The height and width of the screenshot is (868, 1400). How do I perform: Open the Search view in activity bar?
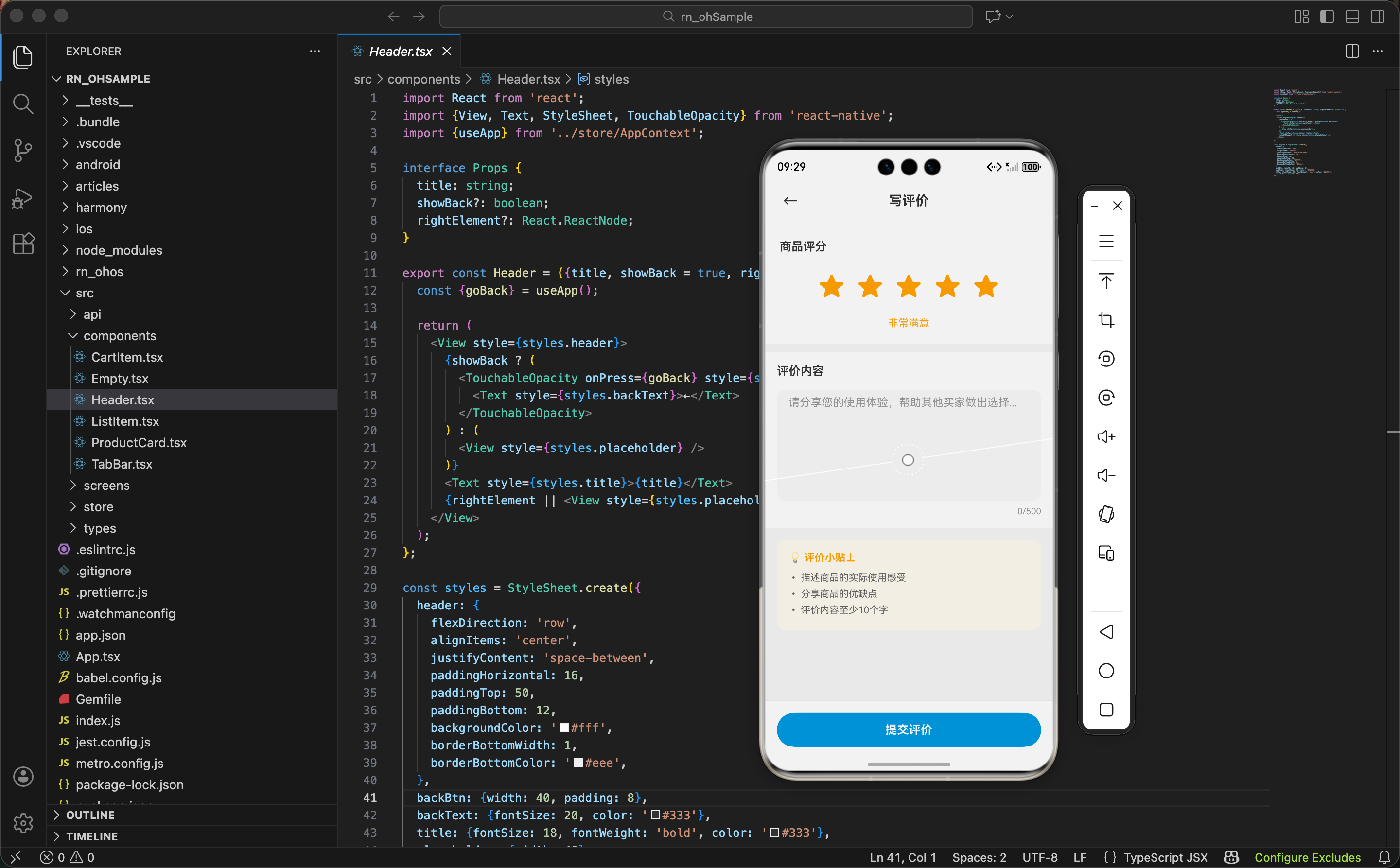pos(22,104)
